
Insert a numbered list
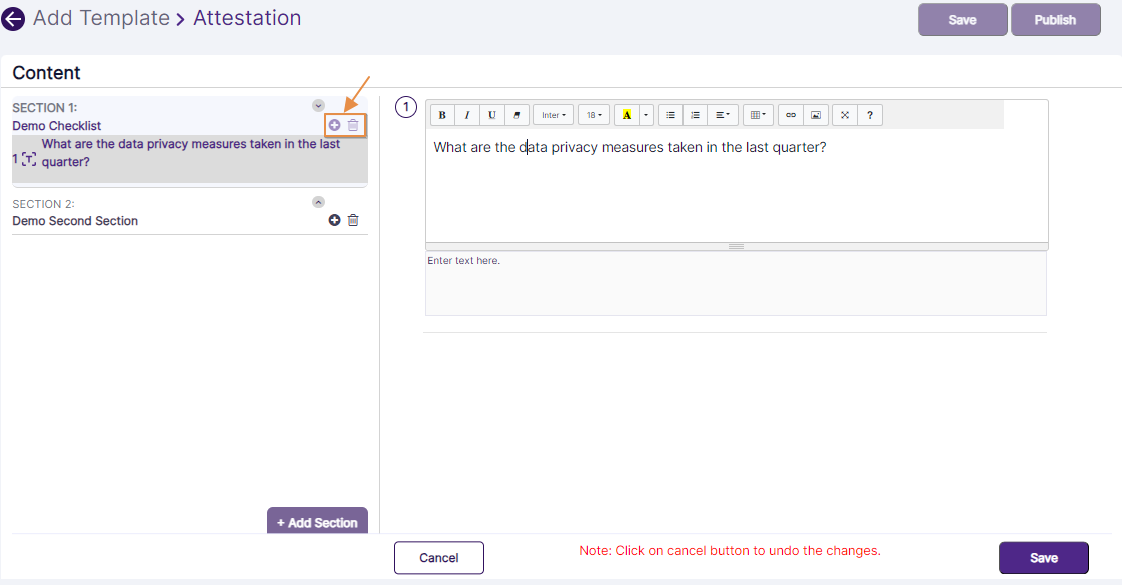pyautogui.click(x=695, y=115)
